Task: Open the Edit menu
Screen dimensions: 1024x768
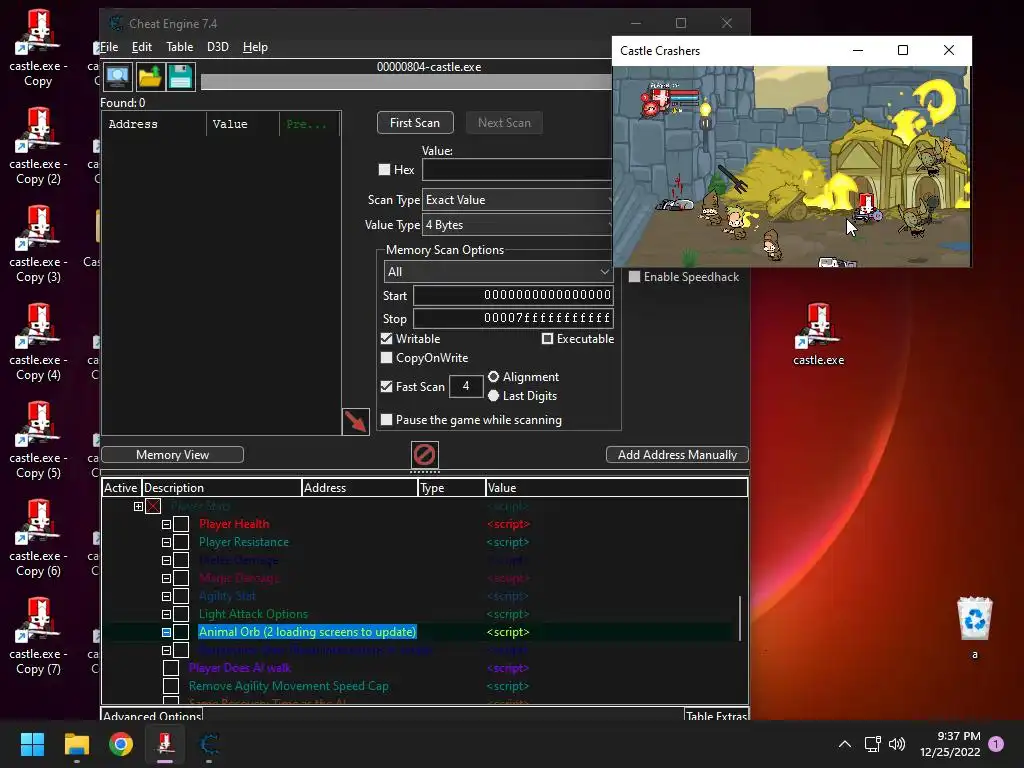Action: 142,47
